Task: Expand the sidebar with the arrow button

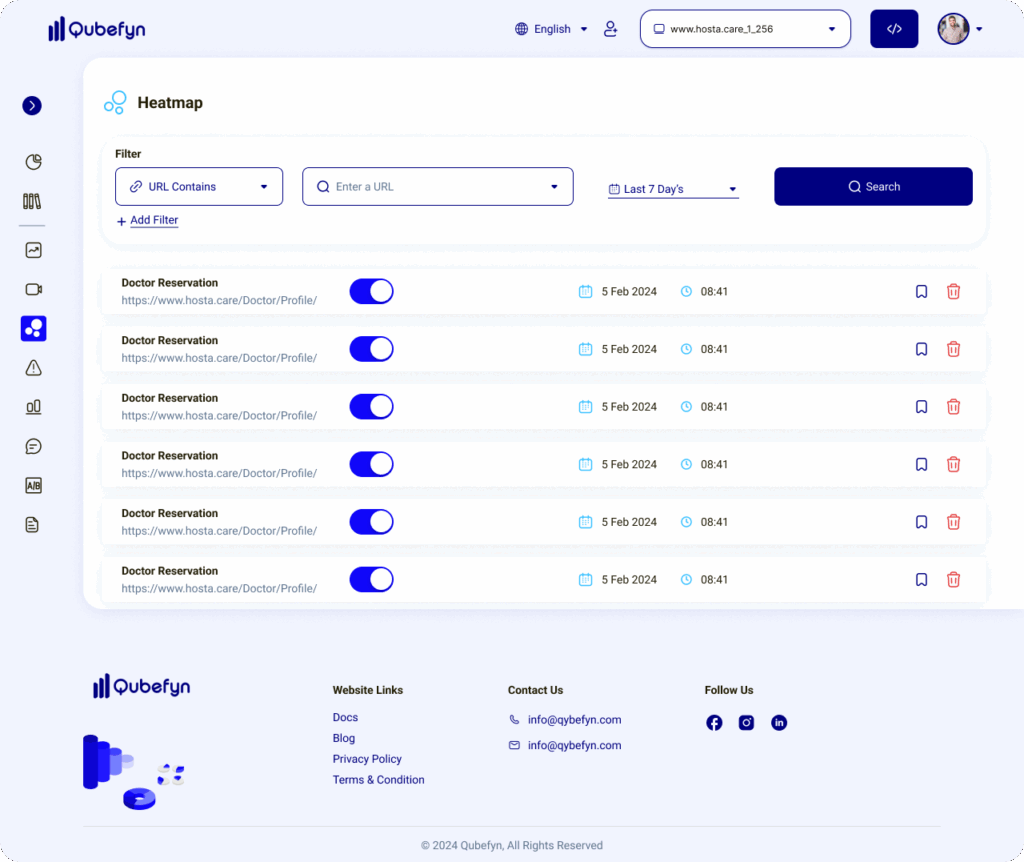Action: (32, 106)
